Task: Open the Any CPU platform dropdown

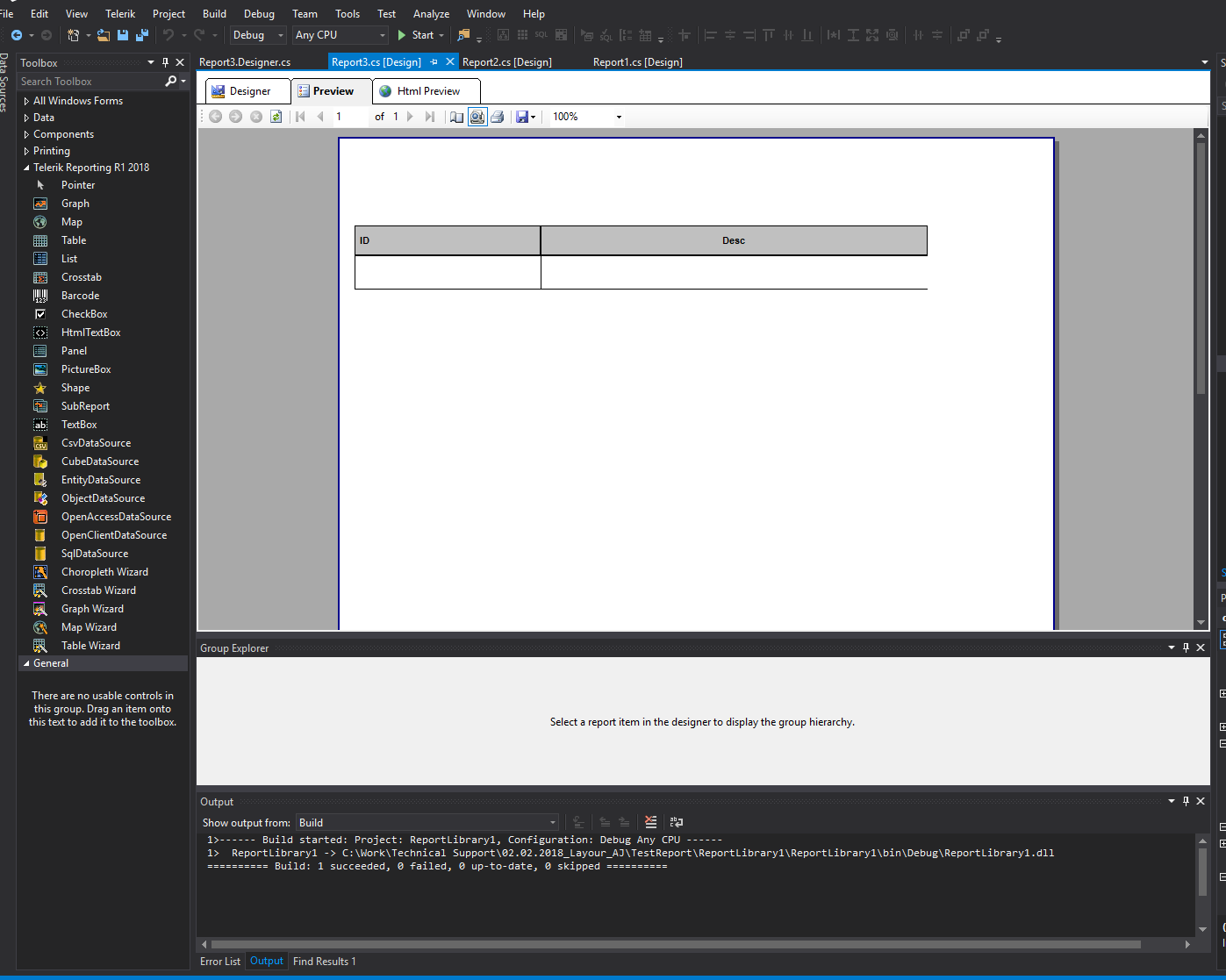Action: [341, 35]
